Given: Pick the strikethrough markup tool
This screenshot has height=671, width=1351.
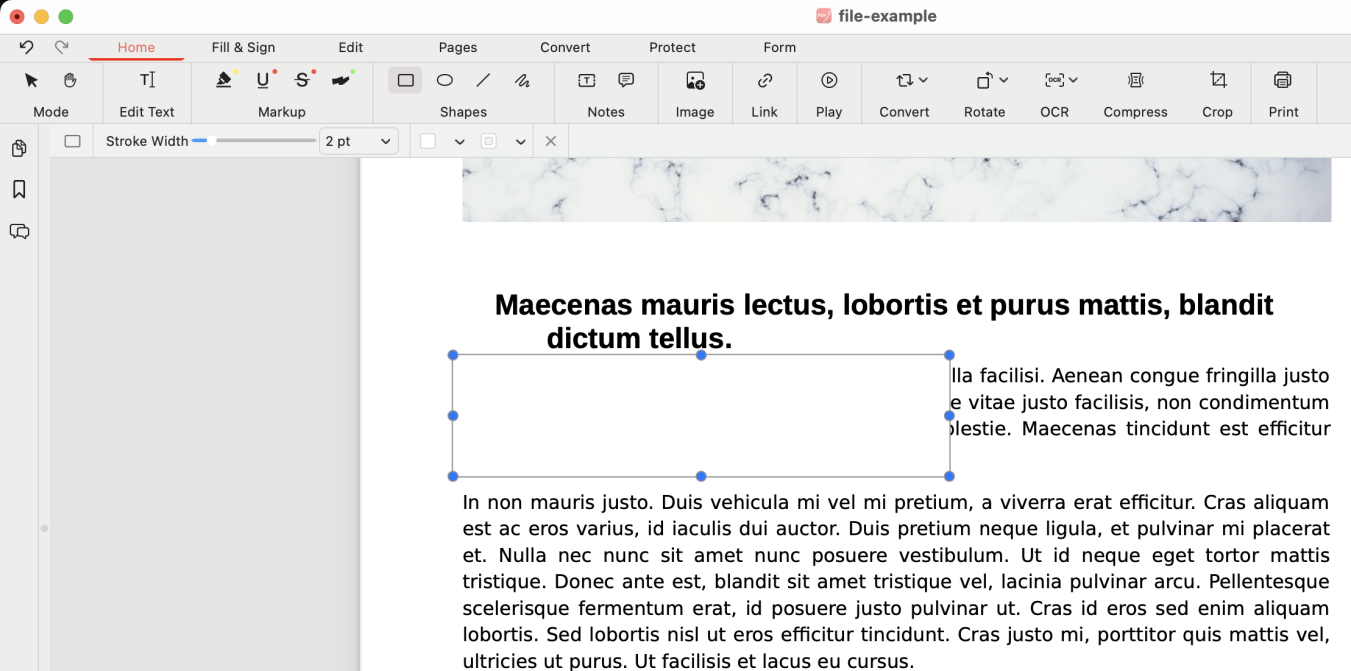Looking at the screenshot, I should tap(302, 80).
